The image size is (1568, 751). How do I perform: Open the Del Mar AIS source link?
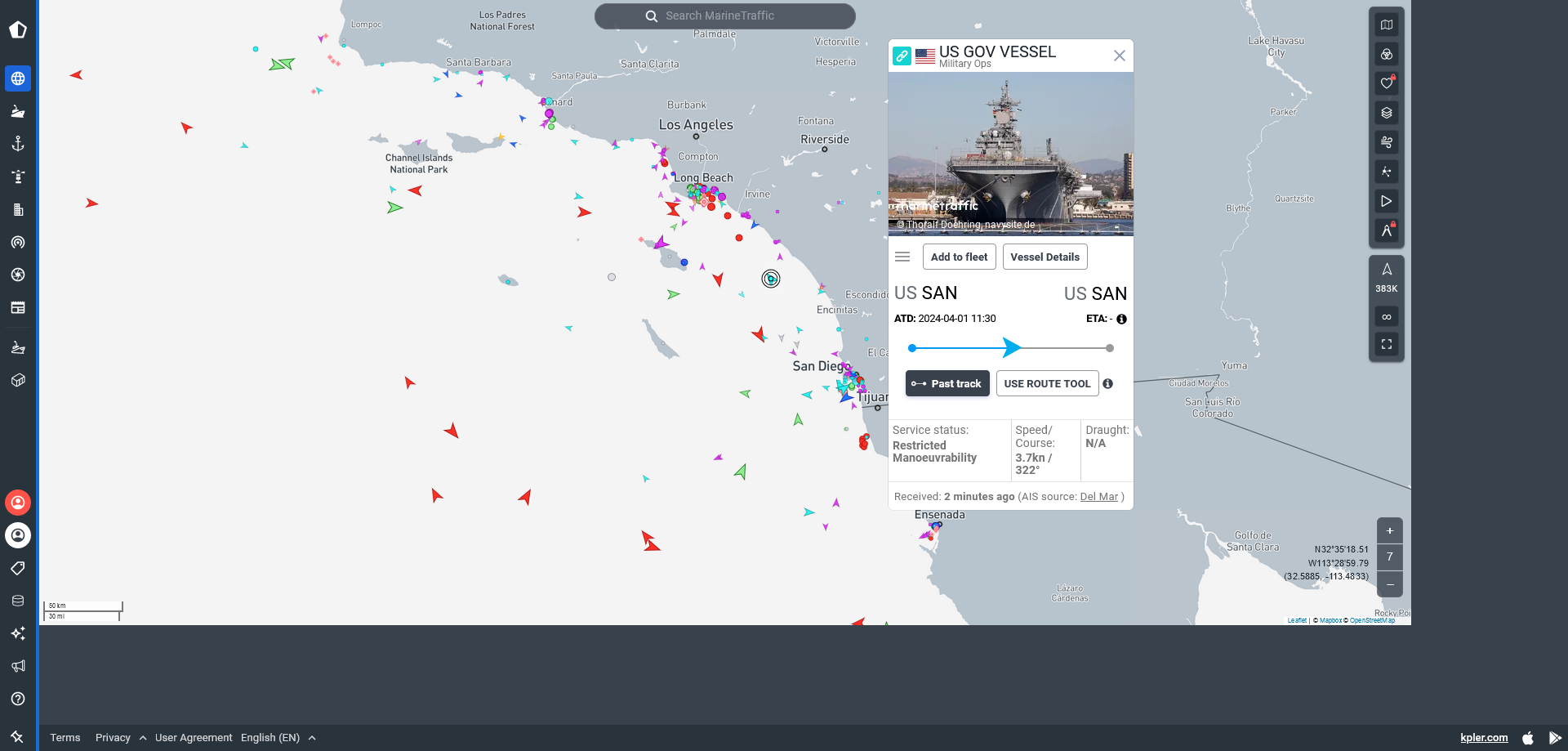point(1099,496)
